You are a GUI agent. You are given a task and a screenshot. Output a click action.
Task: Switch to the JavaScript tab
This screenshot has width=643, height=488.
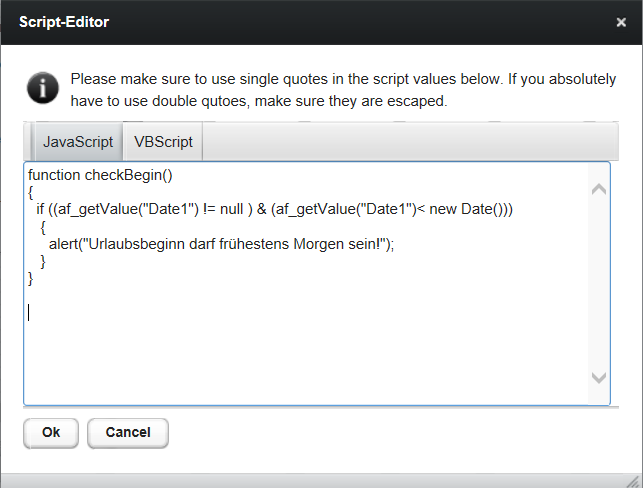coord(78,142)
